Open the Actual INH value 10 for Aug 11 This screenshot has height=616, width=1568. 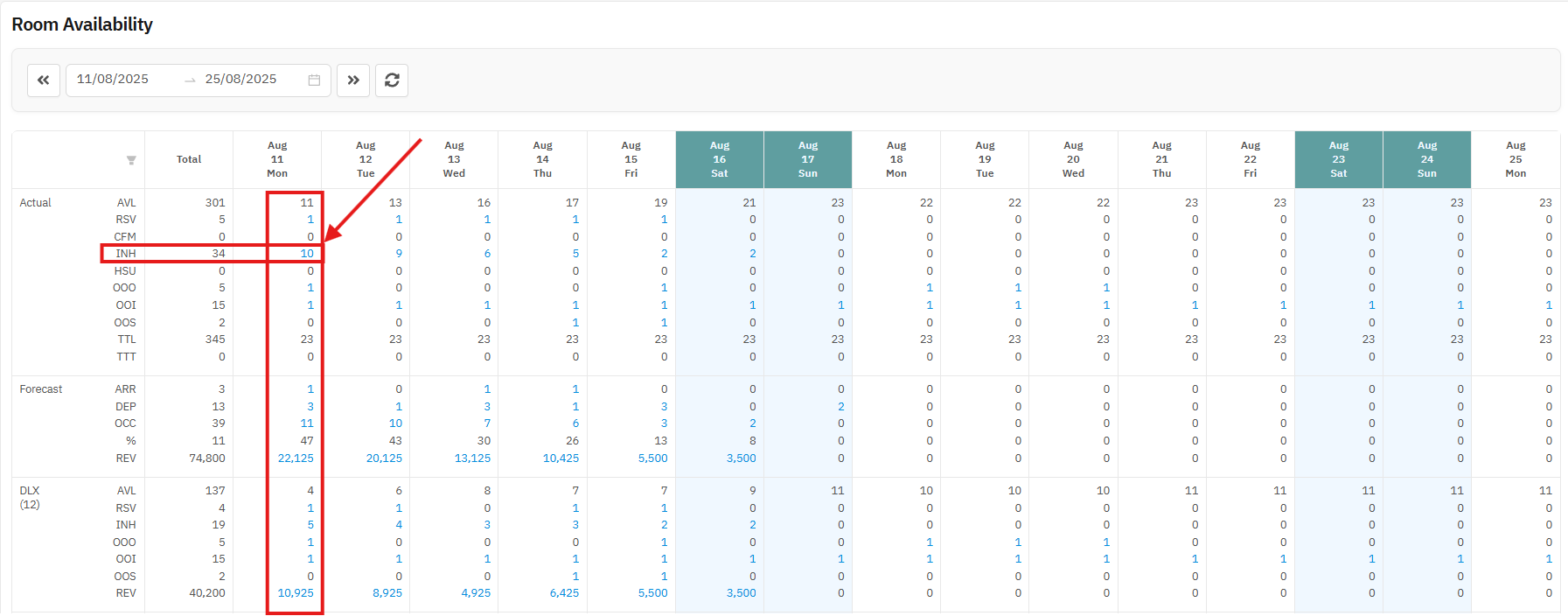click(307, 254)
